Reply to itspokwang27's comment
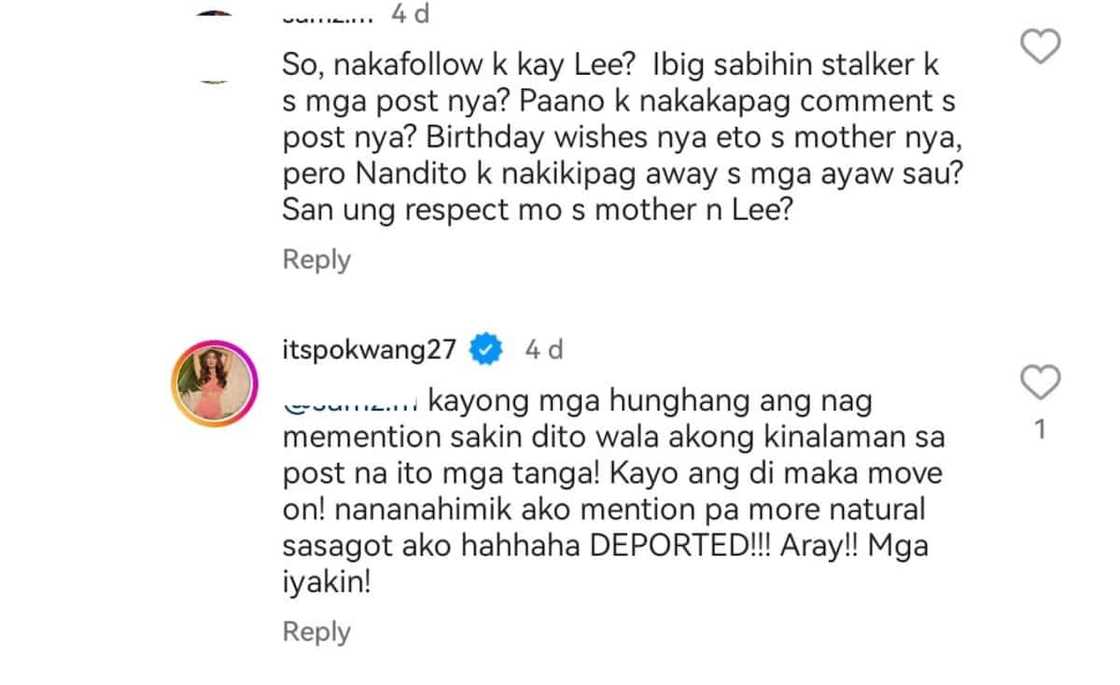Screen dimensions: 1120x685 (x=316, y=631)
